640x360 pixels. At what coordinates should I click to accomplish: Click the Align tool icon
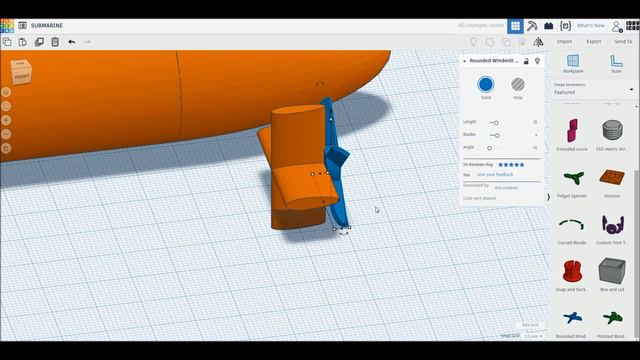coord(522,42)
